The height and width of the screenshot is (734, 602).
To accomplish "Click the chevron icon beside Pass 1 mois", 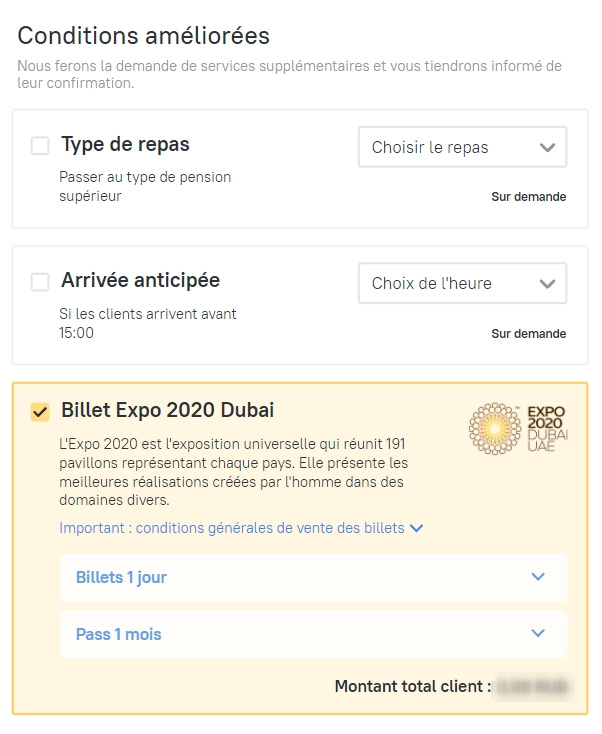I will click(538, 633).
